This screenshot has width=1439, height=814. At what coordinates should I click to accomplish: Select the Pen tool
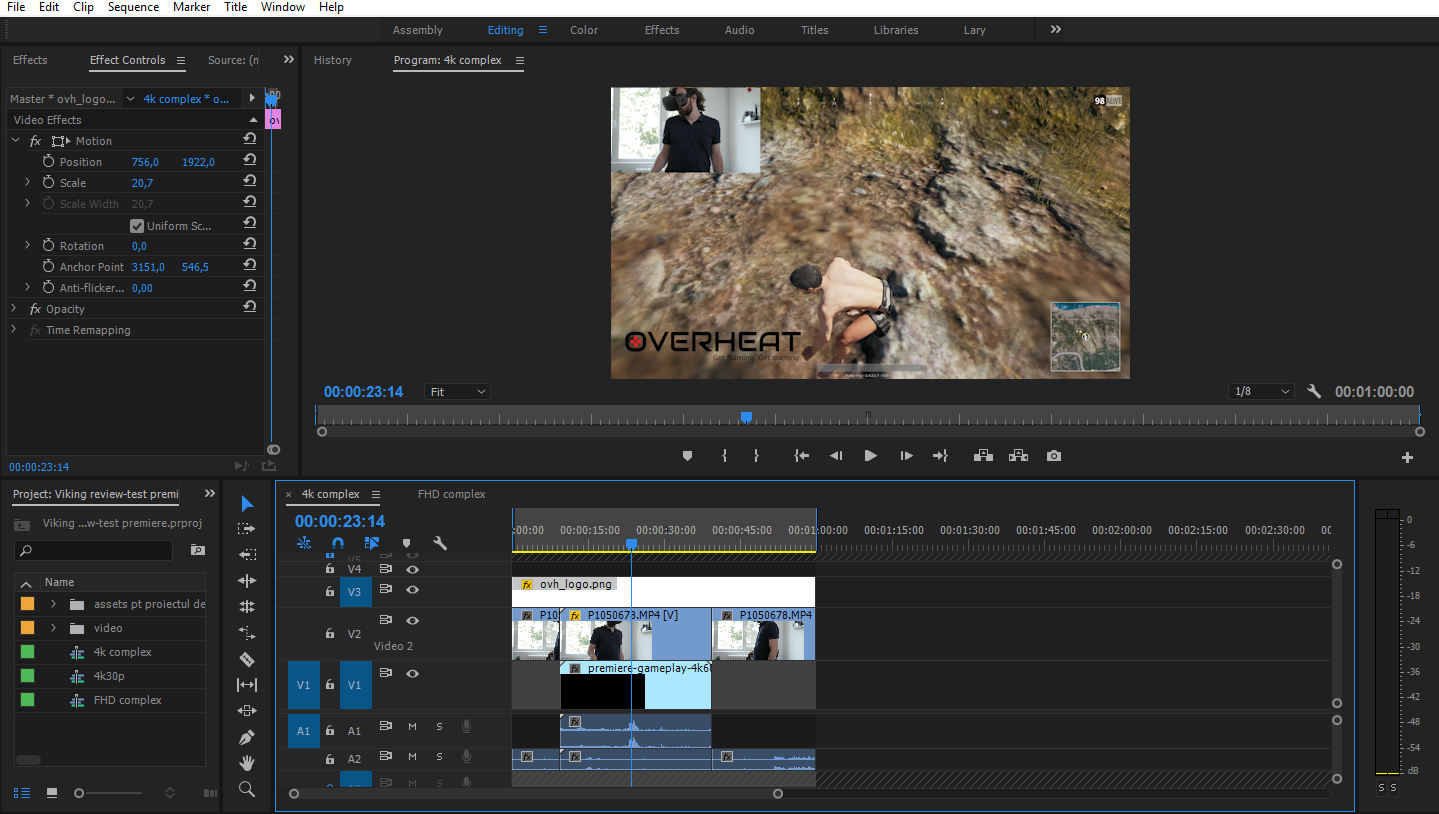click(x=247, y=737)
